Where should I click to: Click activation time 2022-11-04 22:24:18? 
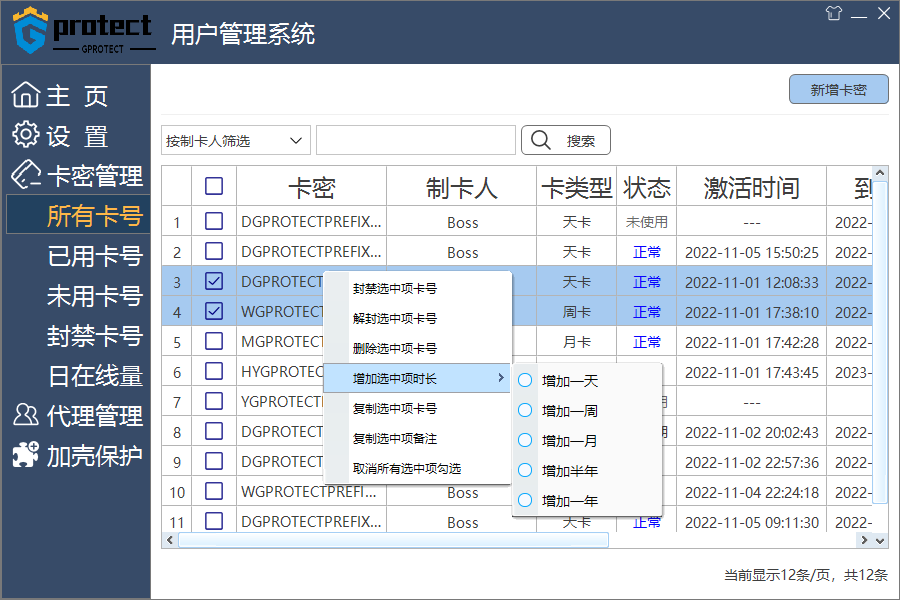click(x=751, y=492)
